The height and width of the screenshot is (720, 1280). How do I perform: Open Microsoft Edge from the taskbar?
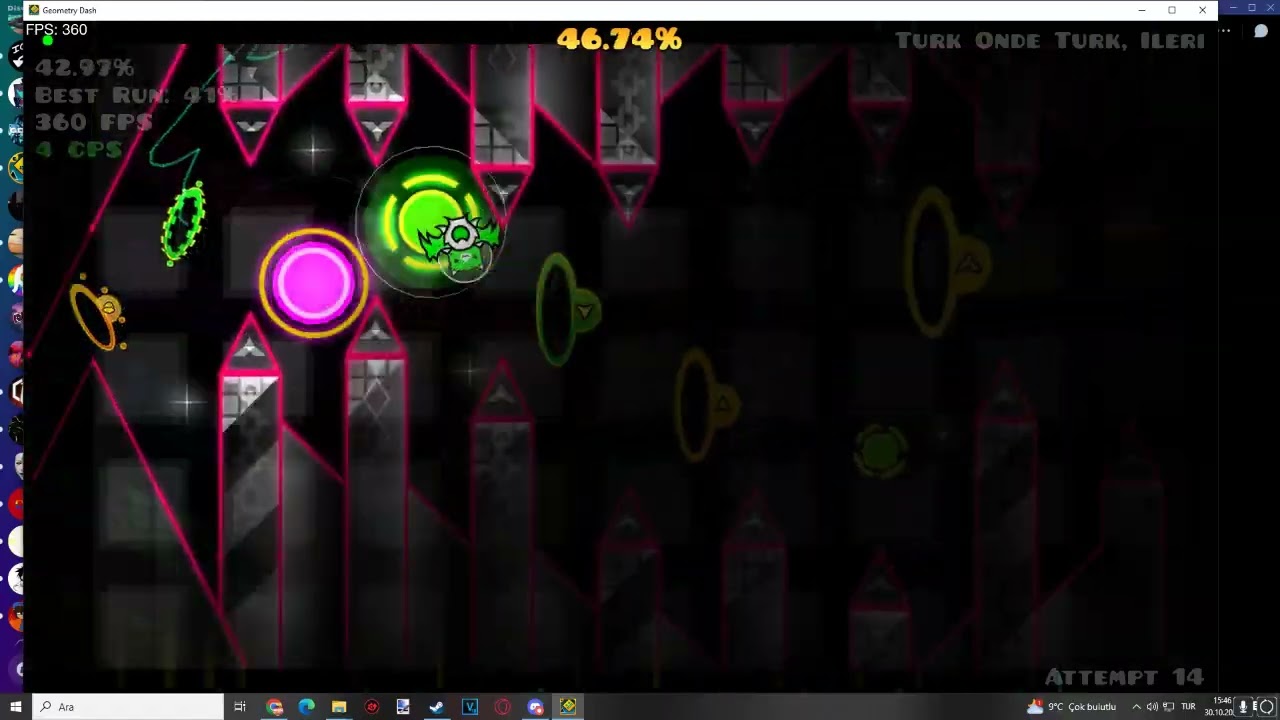tap(307, 707)
